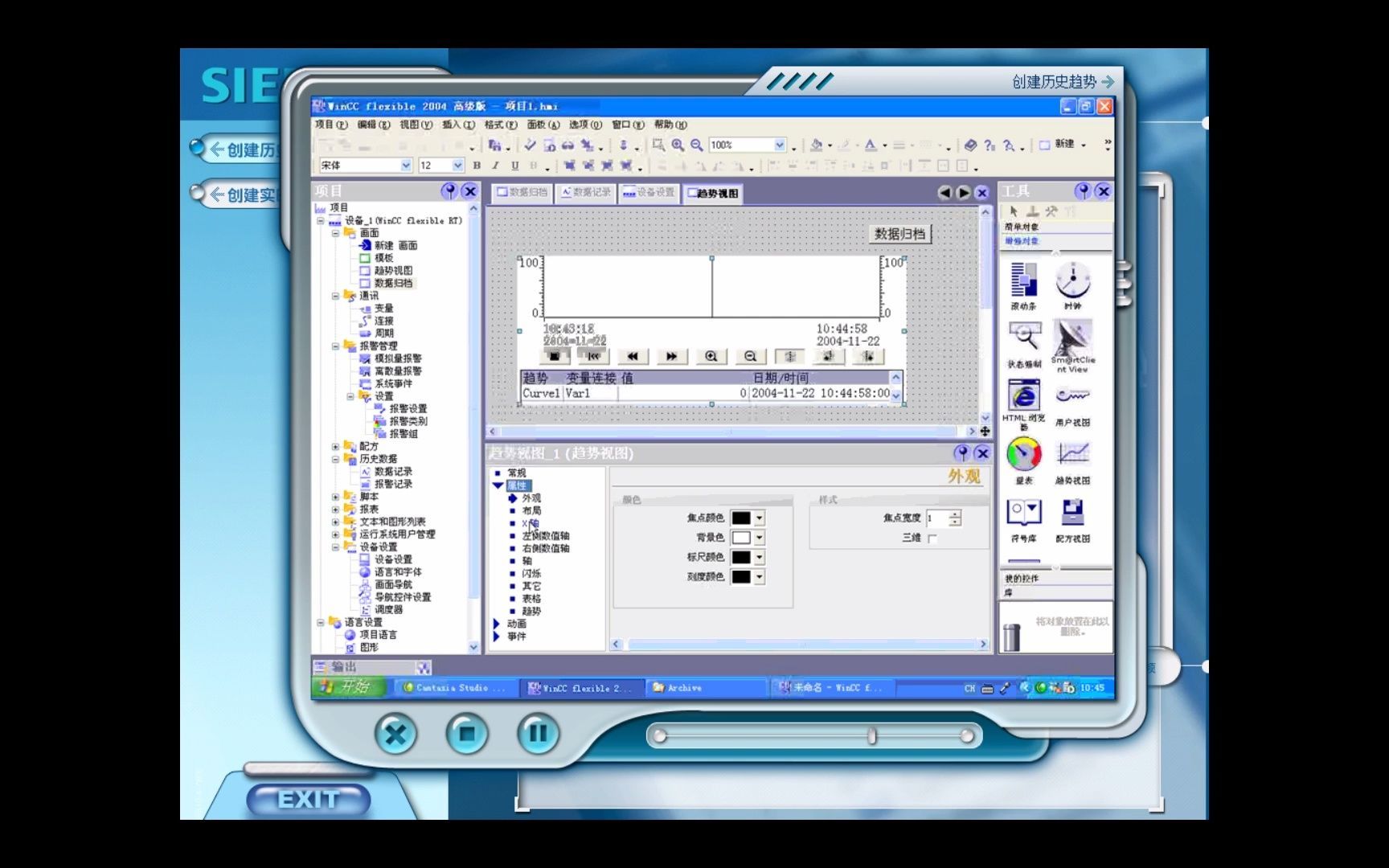Toggle italic text formatting
This screenshot has height=868, width=1389.
pyautogui.click(x=495, y=166)
